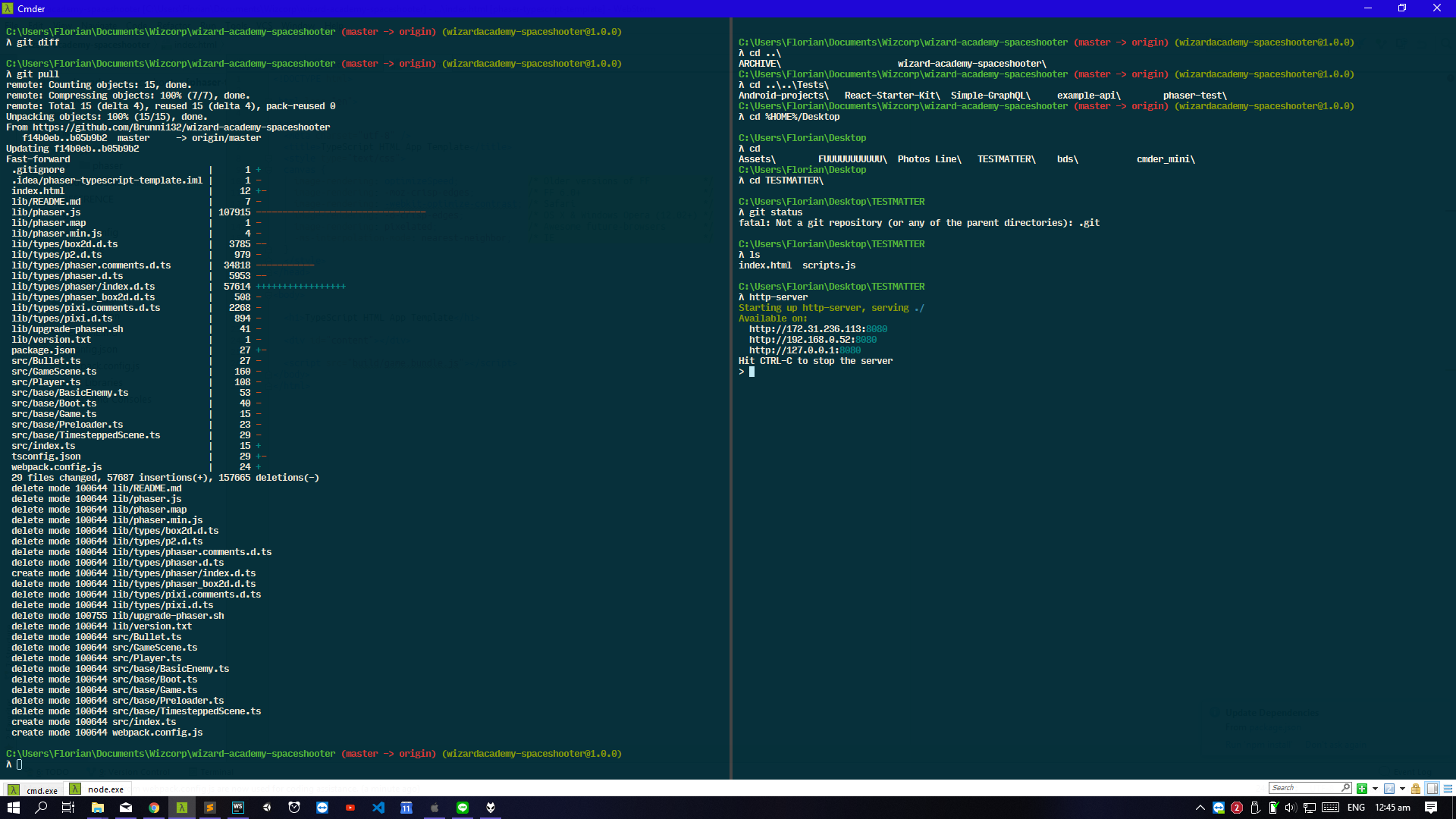Toggle the console lock padlock icon

pos(1416,789)
